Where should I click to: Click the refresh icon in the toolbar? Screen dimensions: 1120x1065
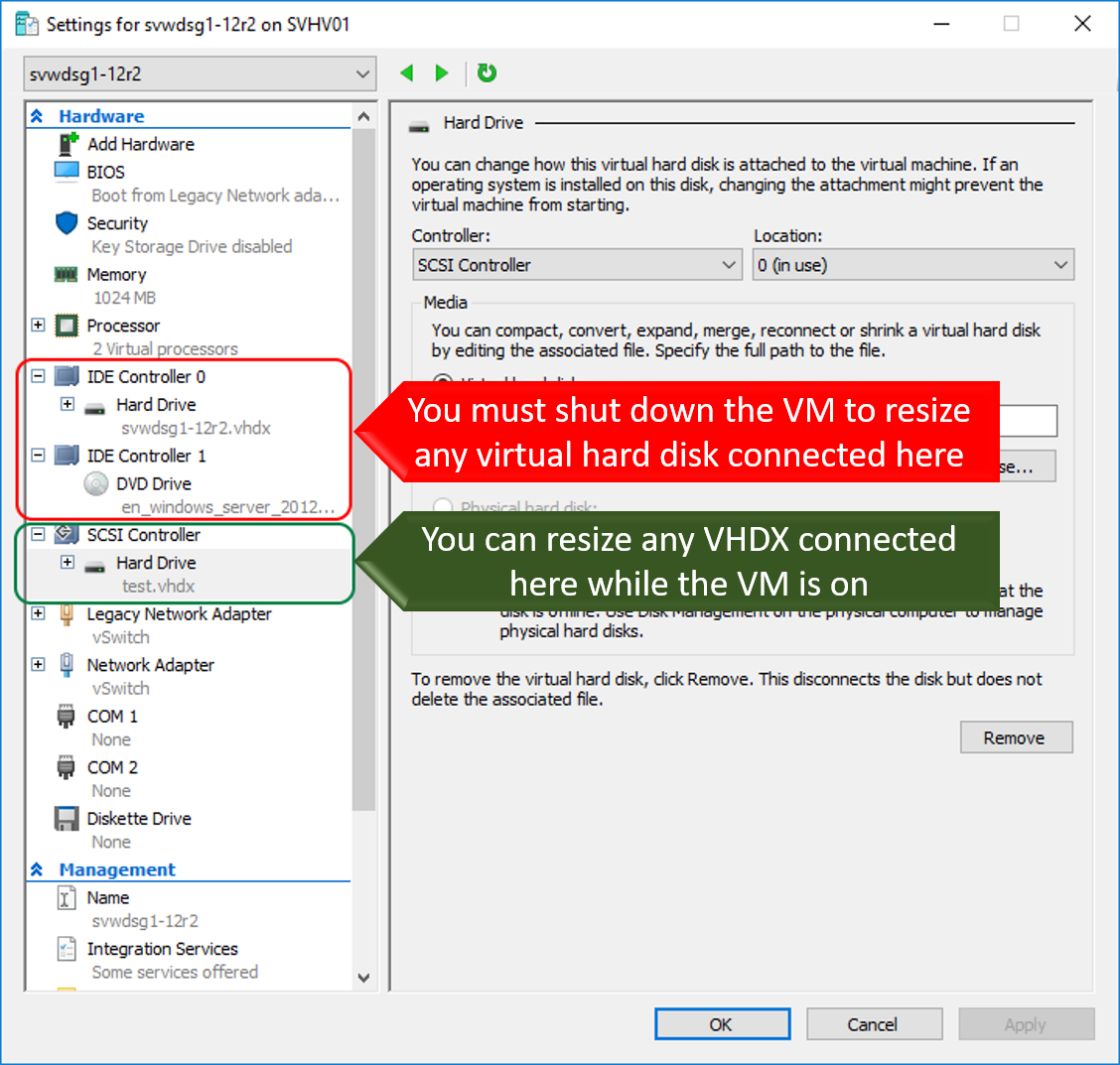486,72
